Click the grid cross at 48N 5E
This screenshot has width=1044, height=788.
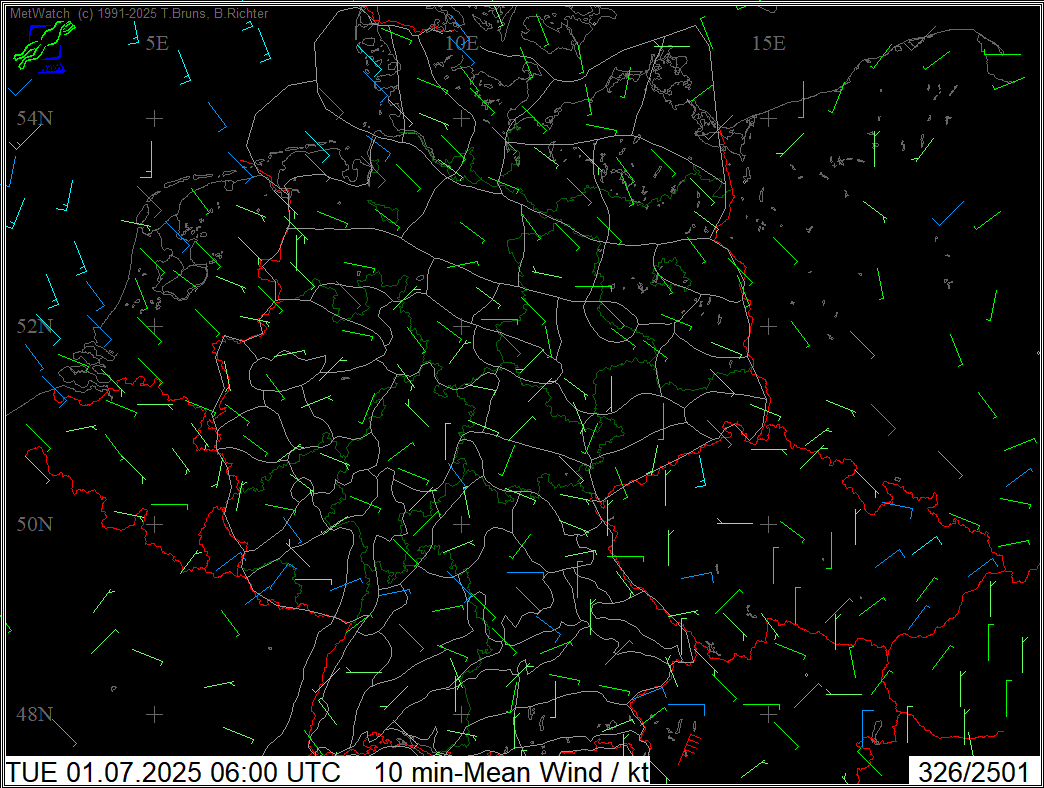(x=154, y=714)
